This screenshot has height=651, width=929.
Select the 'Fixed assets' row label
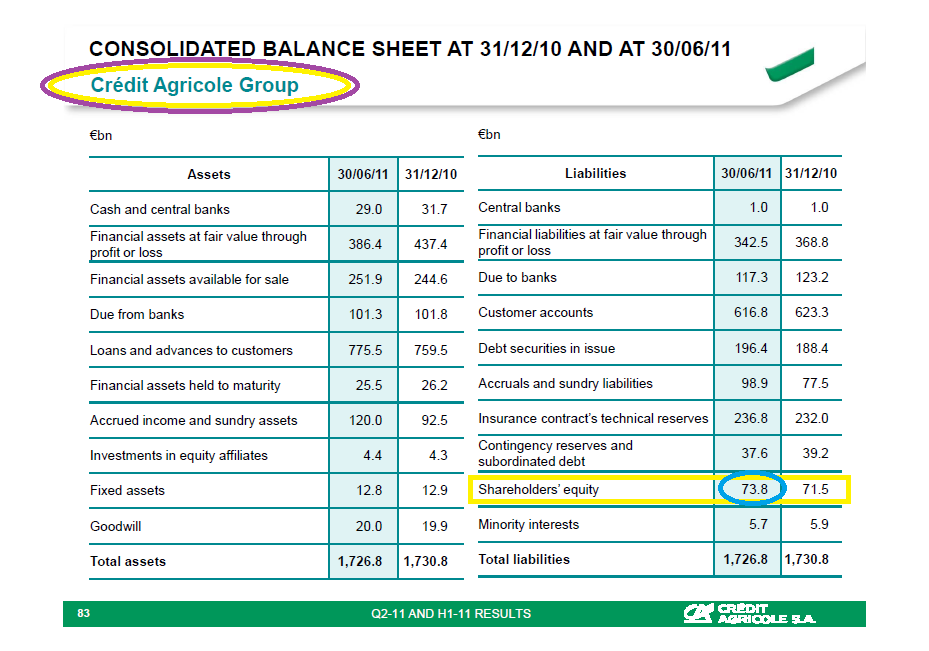(x=127, y=490)
